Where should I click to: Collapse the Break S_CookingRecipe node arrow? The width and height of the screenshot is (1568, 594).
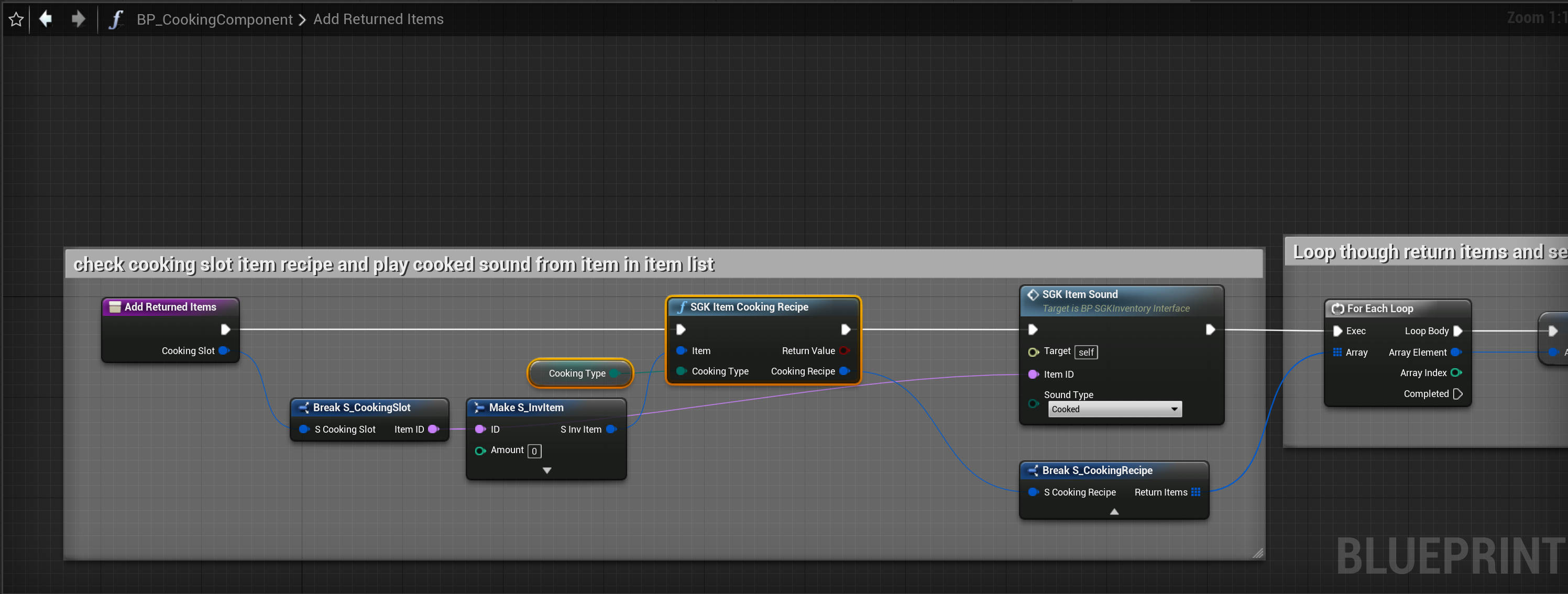pyautogui.click(x=1114, y=512)
